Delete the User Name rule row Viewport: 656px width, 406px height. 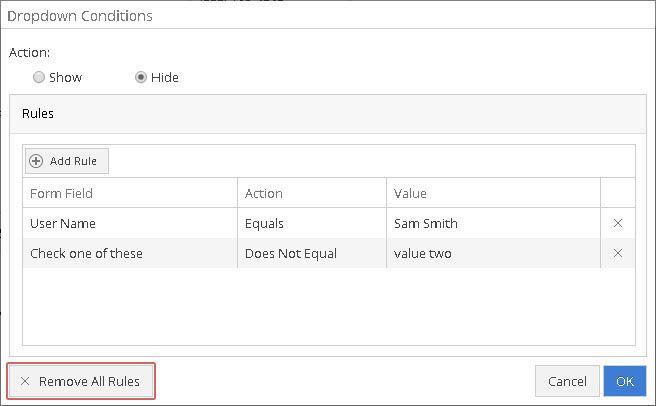click(618, 223)
